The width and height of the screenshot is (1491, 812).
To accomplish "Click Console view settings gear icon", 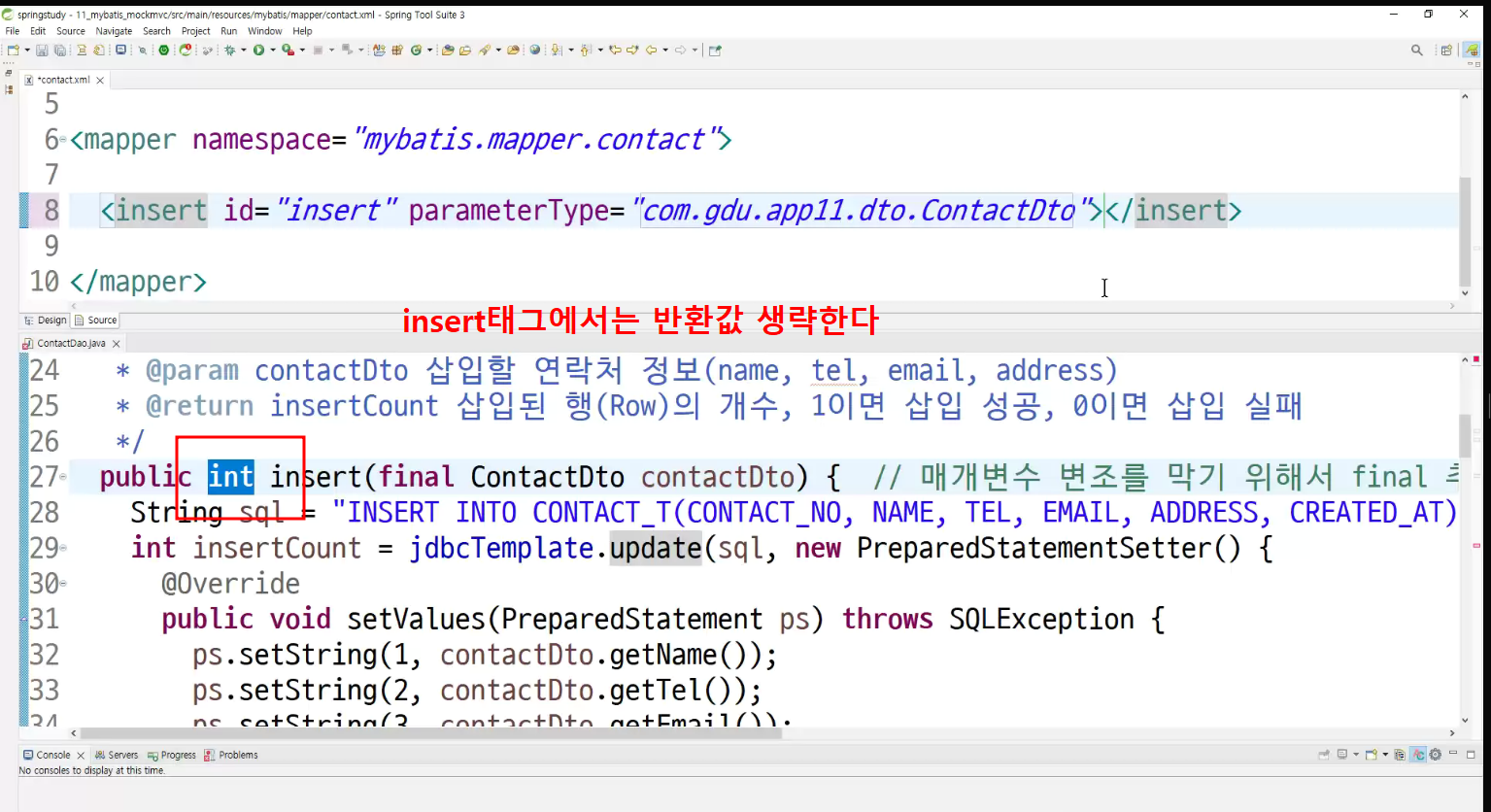I will click(x=1435, y=755).
